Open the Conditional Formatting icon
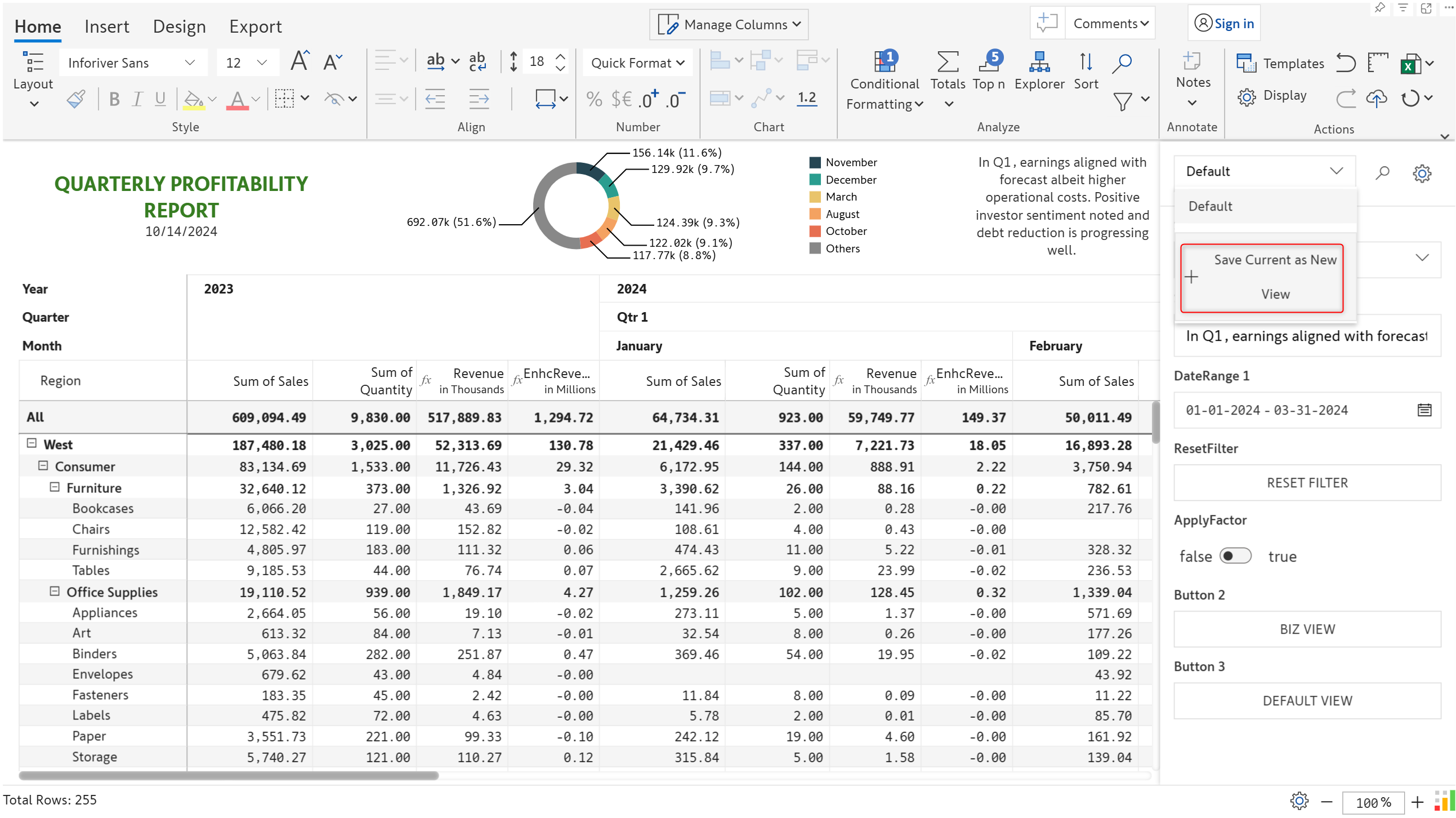The height and width of the screenshot is (818, 1456). [885, 62]
